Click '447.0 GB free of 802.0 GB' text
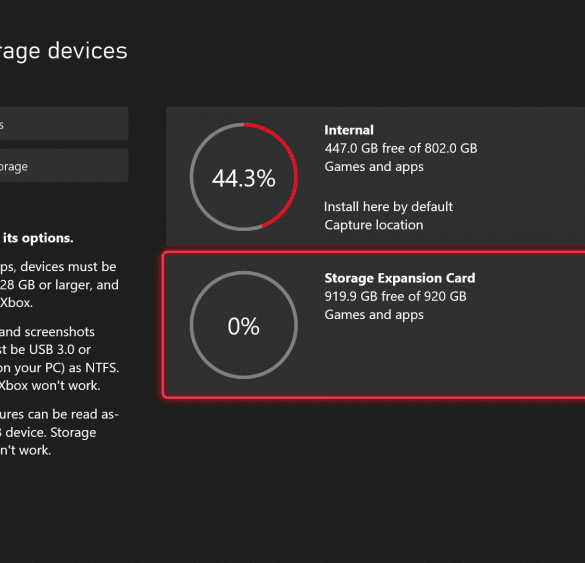The height and width of the screenshot is (563, 585). click(x=401, y=148)
